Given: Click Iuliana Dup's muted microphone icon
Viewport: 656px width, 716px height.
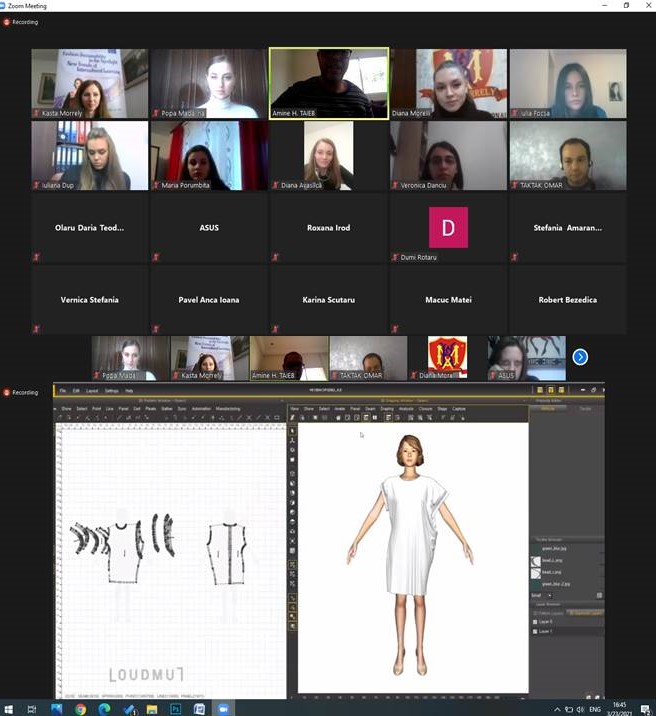Looking at the screenshot, I should tap(36, 185).
